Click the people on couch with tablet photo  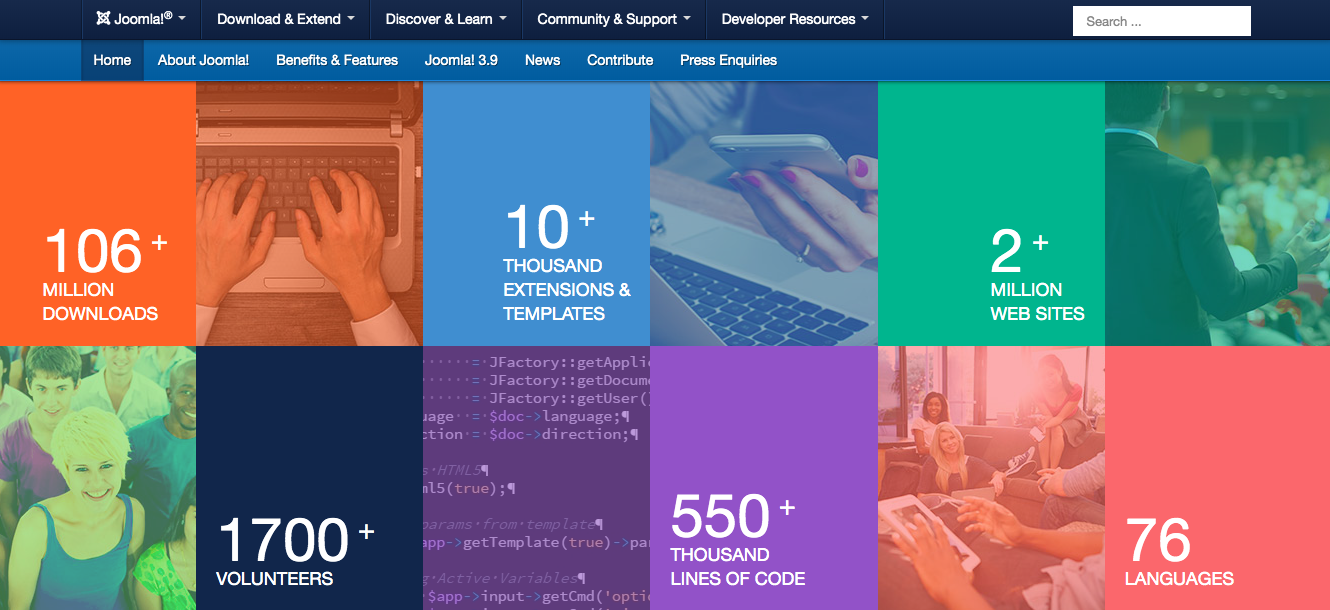(991, 478)
